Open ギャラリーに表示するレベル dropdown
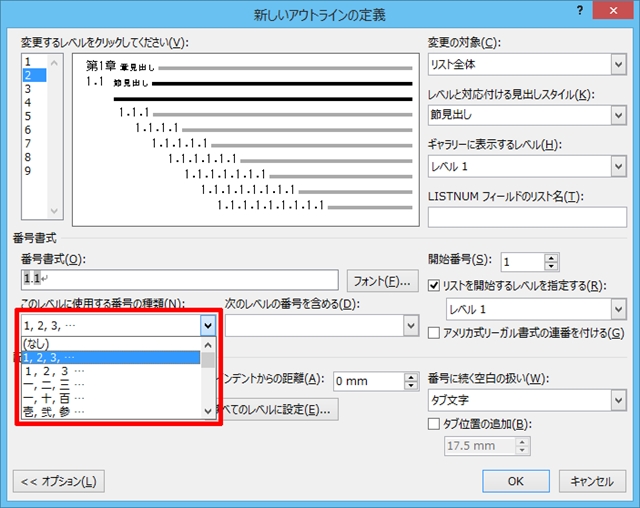Viewport: 640px width, 508px height. (618, 166)
